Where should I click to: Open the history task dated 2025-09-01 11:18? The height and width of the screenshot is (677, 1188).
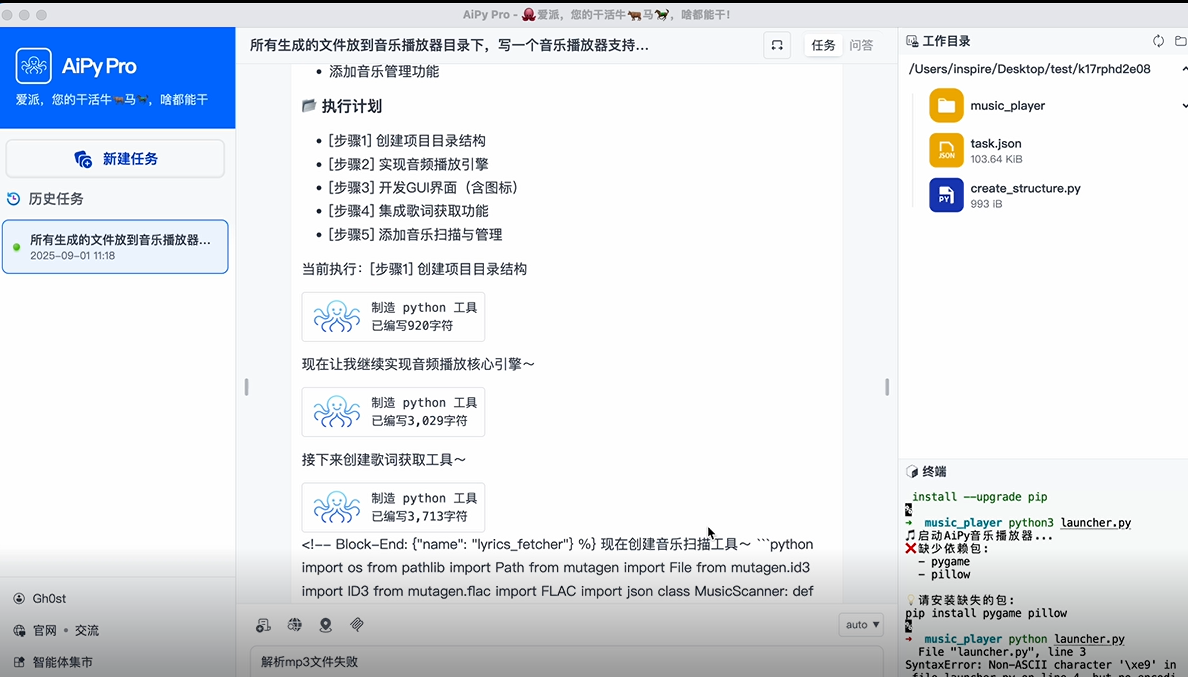coord(115,247)
